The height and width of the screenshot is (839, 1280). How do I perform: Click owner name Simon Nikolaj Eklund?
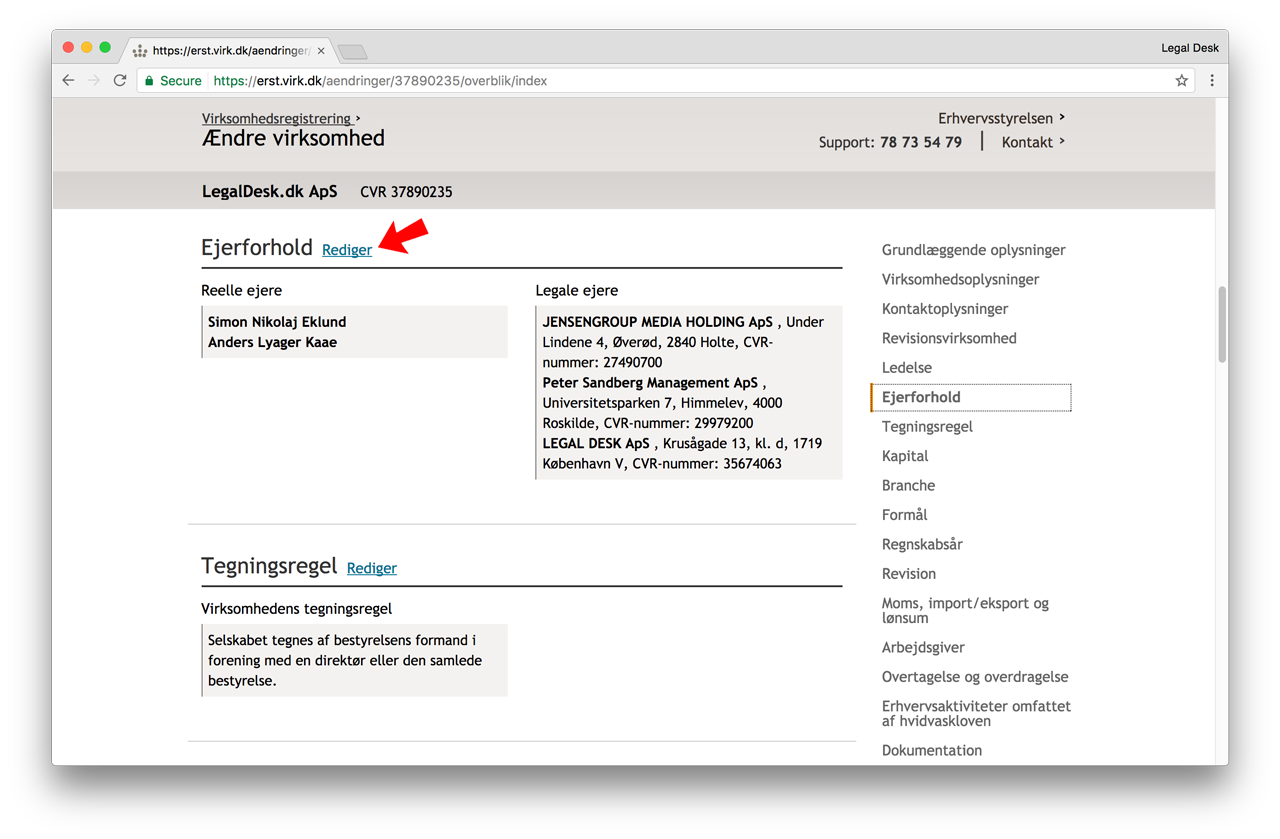point(277,322)
